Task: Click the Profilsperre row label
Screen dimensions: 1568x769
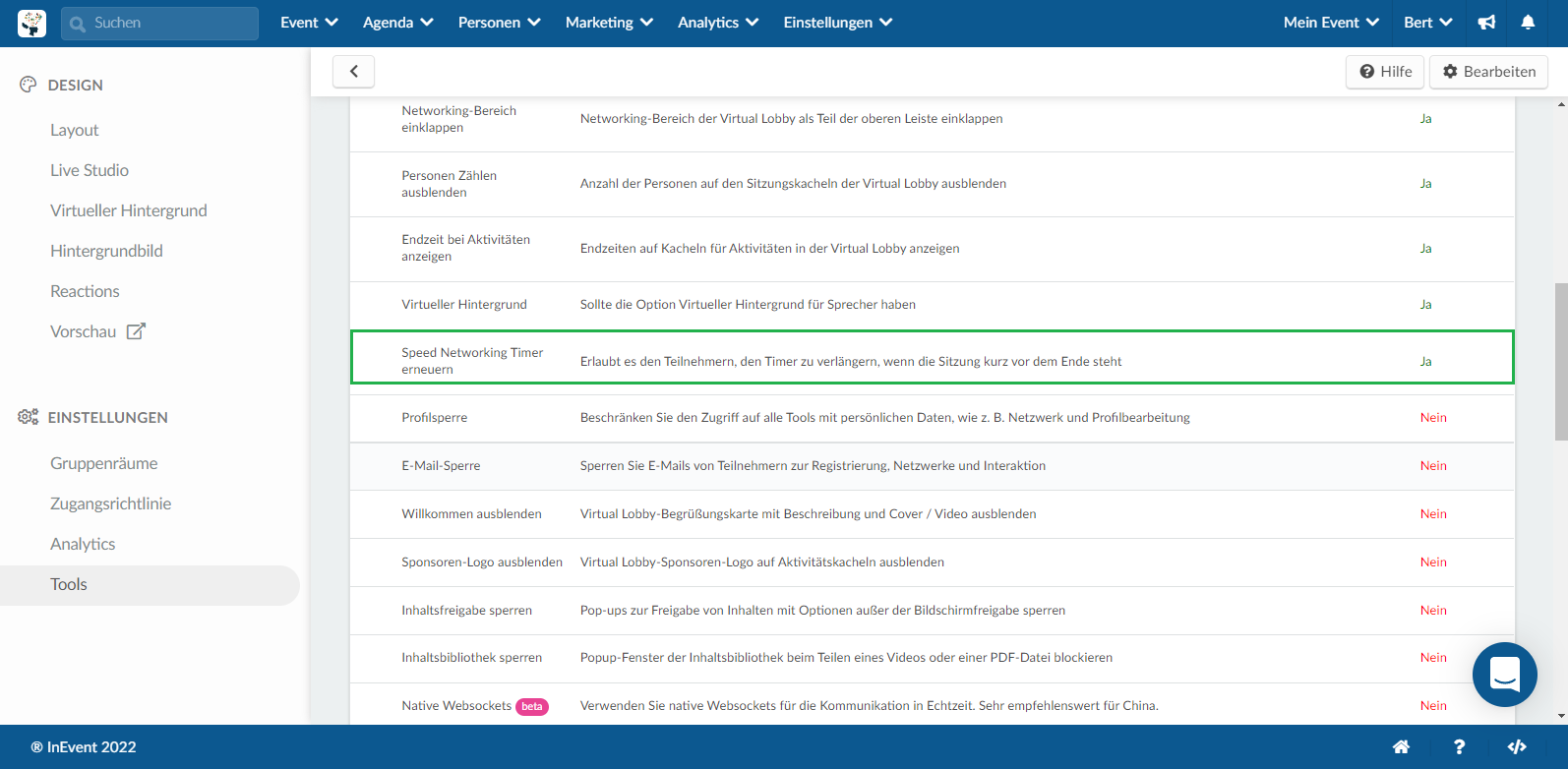Action: coord(435,418)
